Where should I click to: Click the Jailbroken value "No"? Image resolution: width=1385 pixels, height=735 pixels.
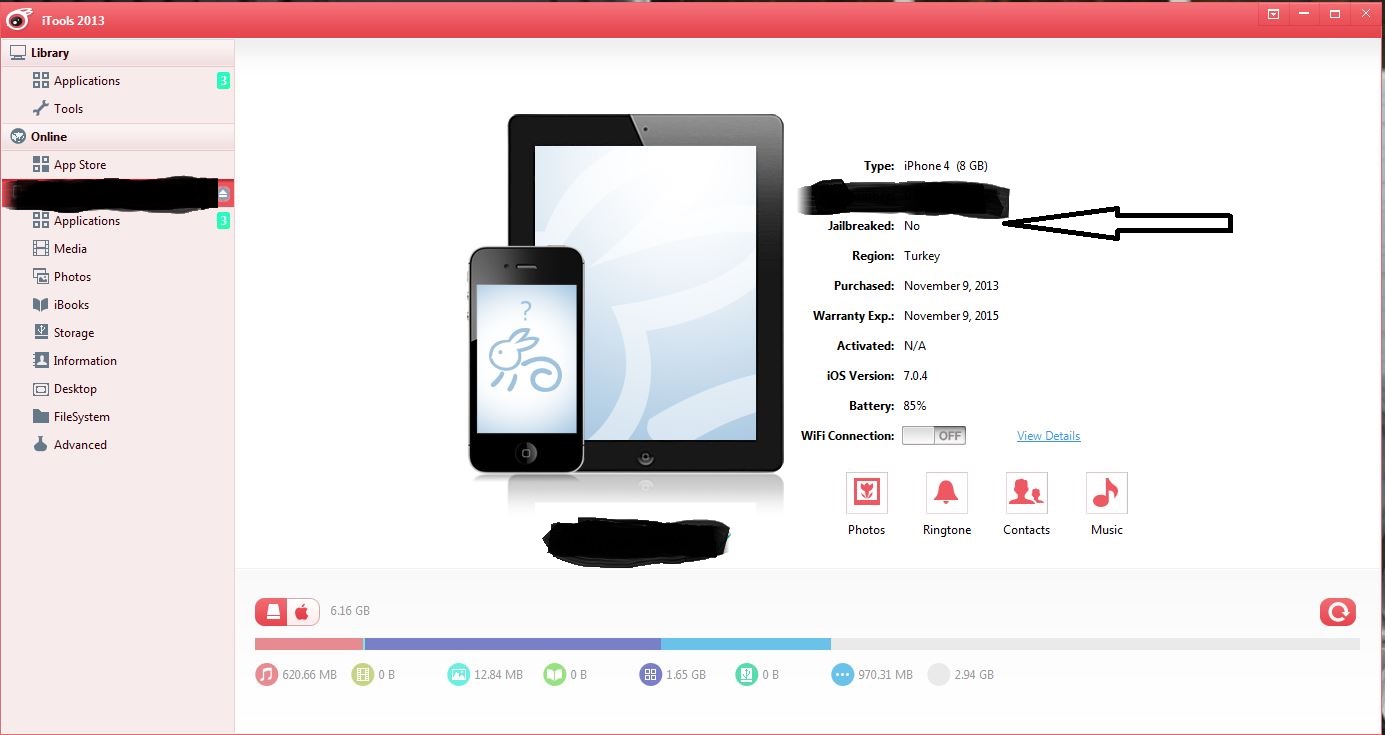coord(912,226)
